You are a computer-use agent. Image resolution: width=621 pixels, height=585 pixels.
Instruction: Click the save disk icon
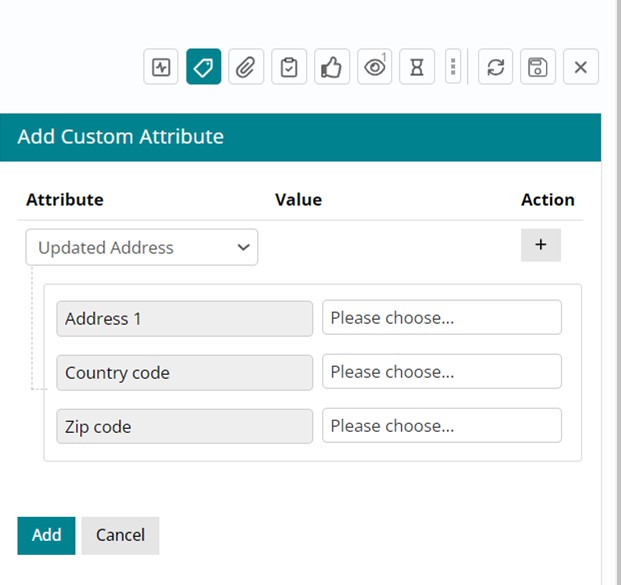(x=538, y=68)
